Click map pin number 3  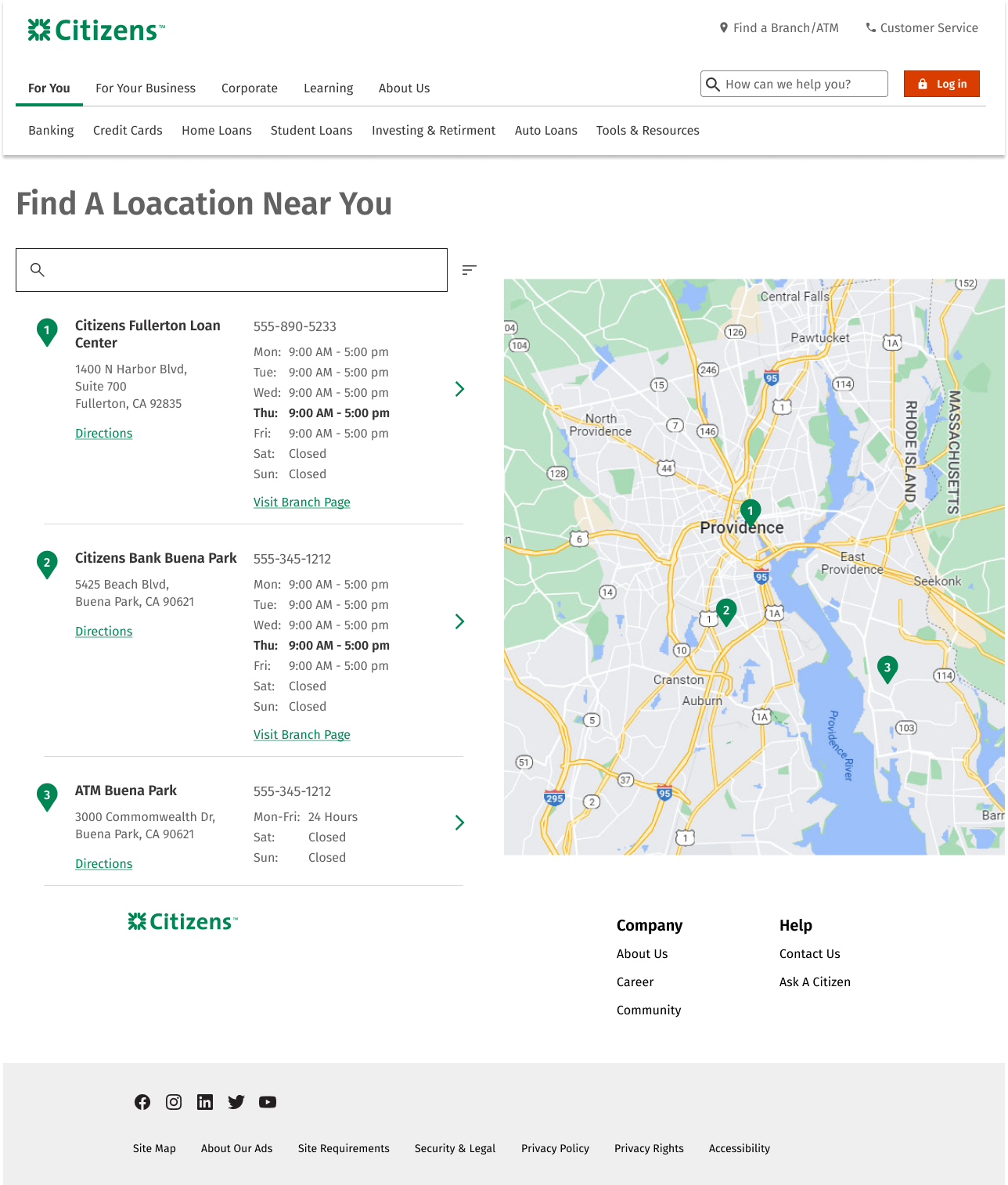pyautogui.click(x=887, y=668)
